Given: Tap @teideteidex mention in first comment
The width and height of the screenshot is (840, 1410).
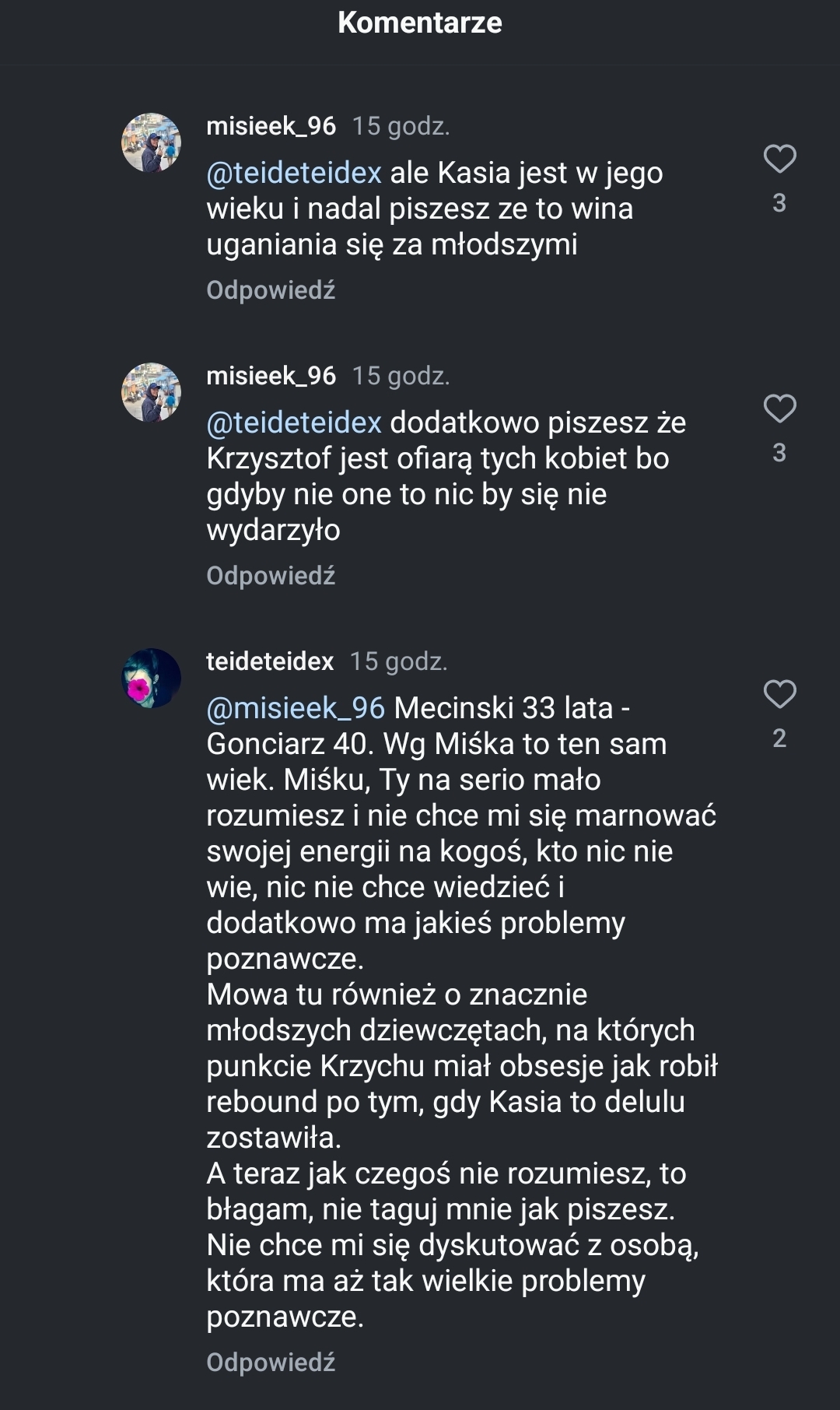Looking at the screenshot, I should pyautogui.click(x=294, y=173).
